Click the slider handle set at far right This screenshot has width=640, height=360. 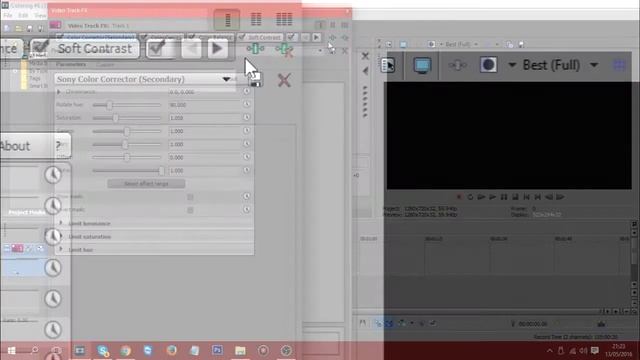click(162, 171)
